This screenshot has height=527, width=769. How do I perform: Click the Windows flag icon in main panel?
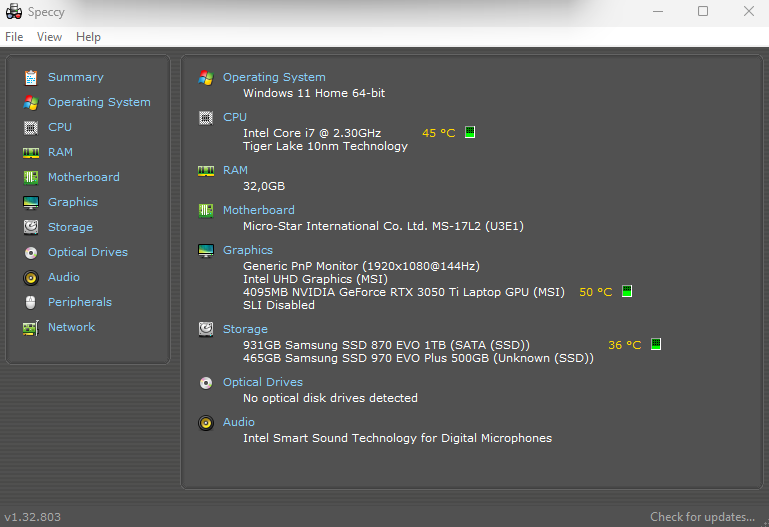206,77
